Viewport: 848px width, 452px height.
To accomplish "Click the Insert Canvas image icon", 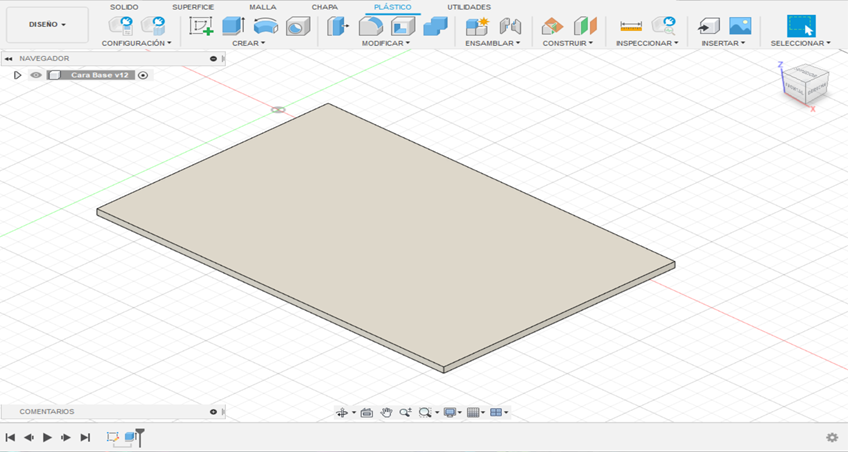I will pyautogui.click(x=740, y=25).
